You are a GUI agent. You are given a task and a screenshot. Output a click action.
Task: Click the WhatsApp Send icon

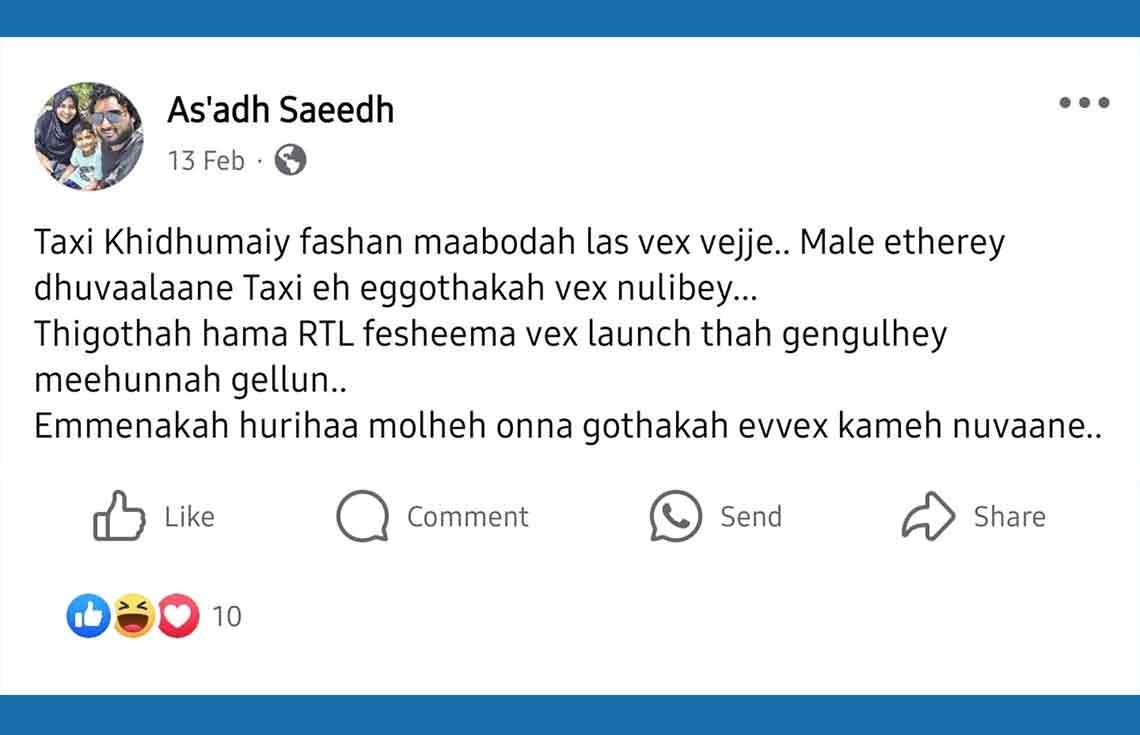[675, 516]
